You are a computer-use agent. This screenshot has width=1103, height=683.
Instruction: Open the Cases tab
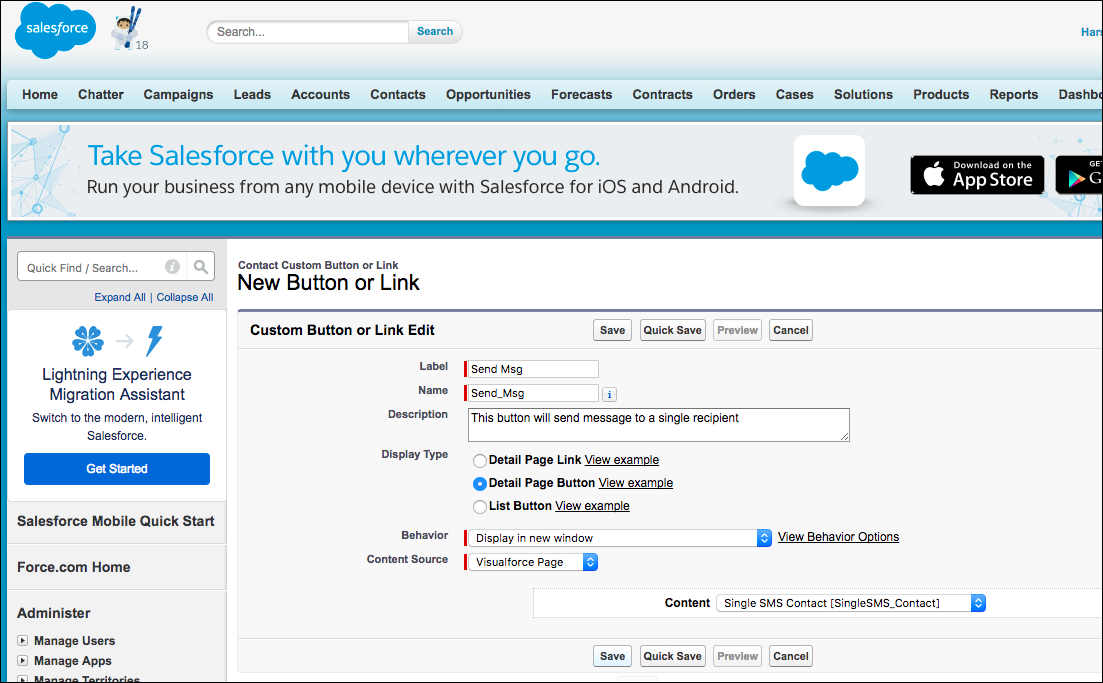794,94
